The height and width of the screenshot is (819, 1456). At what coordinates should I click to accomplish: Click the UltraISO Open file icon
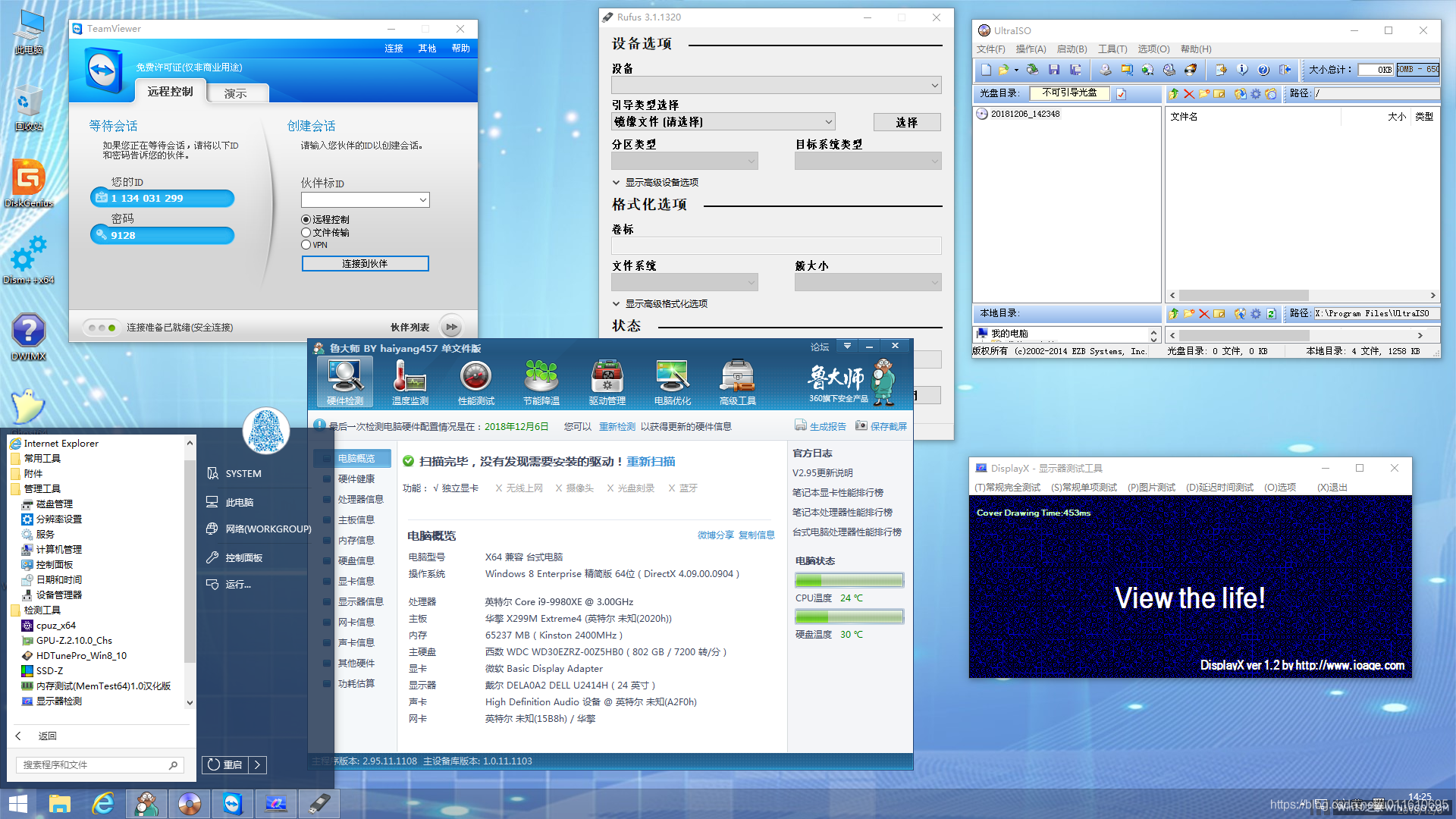[x=1004, y=70]
